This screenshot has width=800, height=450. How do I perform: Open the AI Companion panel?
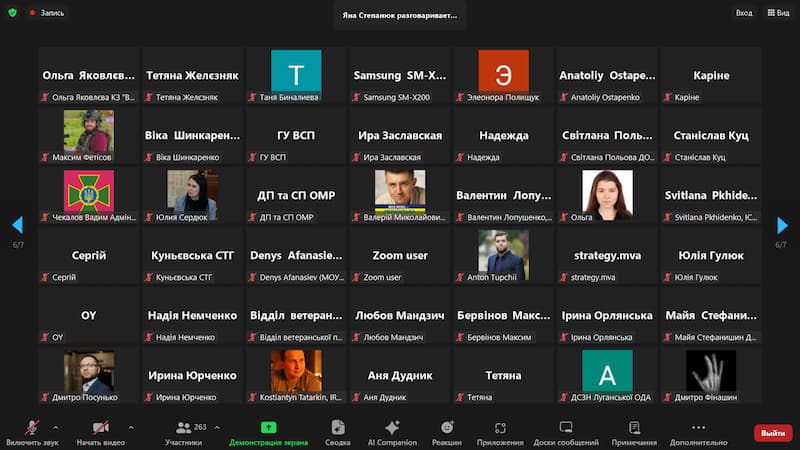392,431
